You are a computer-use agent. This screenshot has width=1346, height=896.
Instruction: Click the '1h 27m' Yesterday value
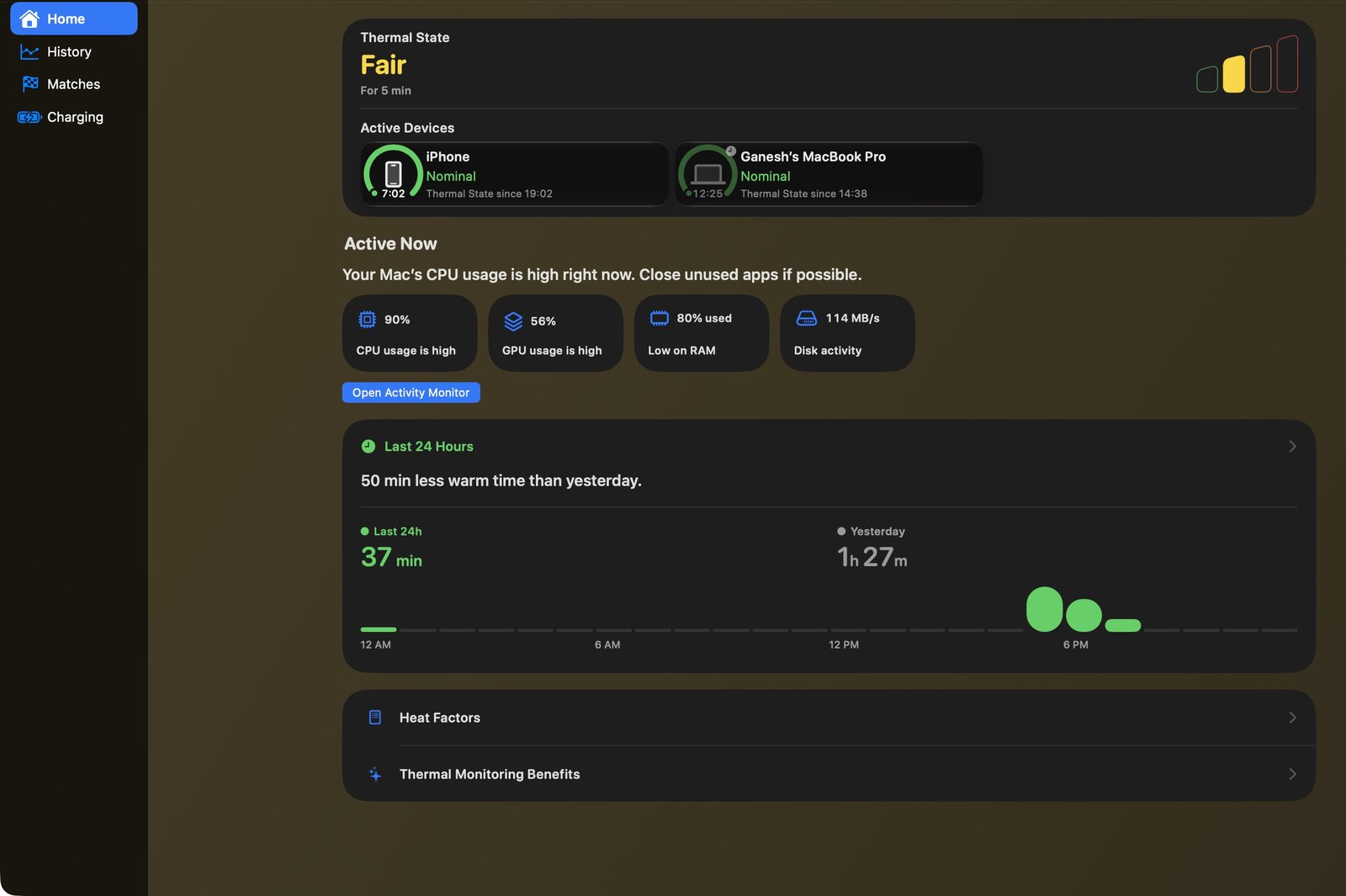tap(872, 557)
